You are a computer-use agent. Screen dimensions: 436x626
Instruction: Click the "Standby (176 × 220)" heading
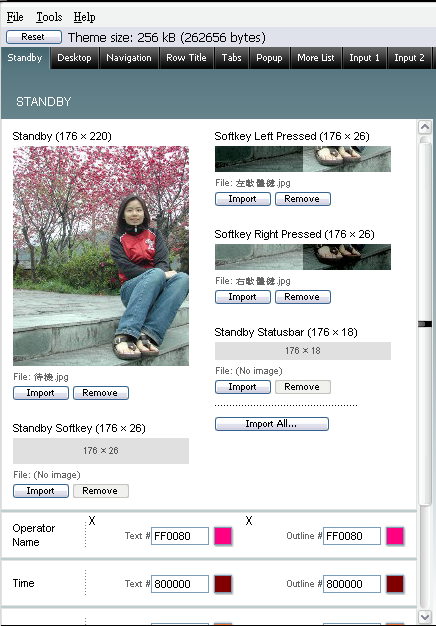coord(62,137)
